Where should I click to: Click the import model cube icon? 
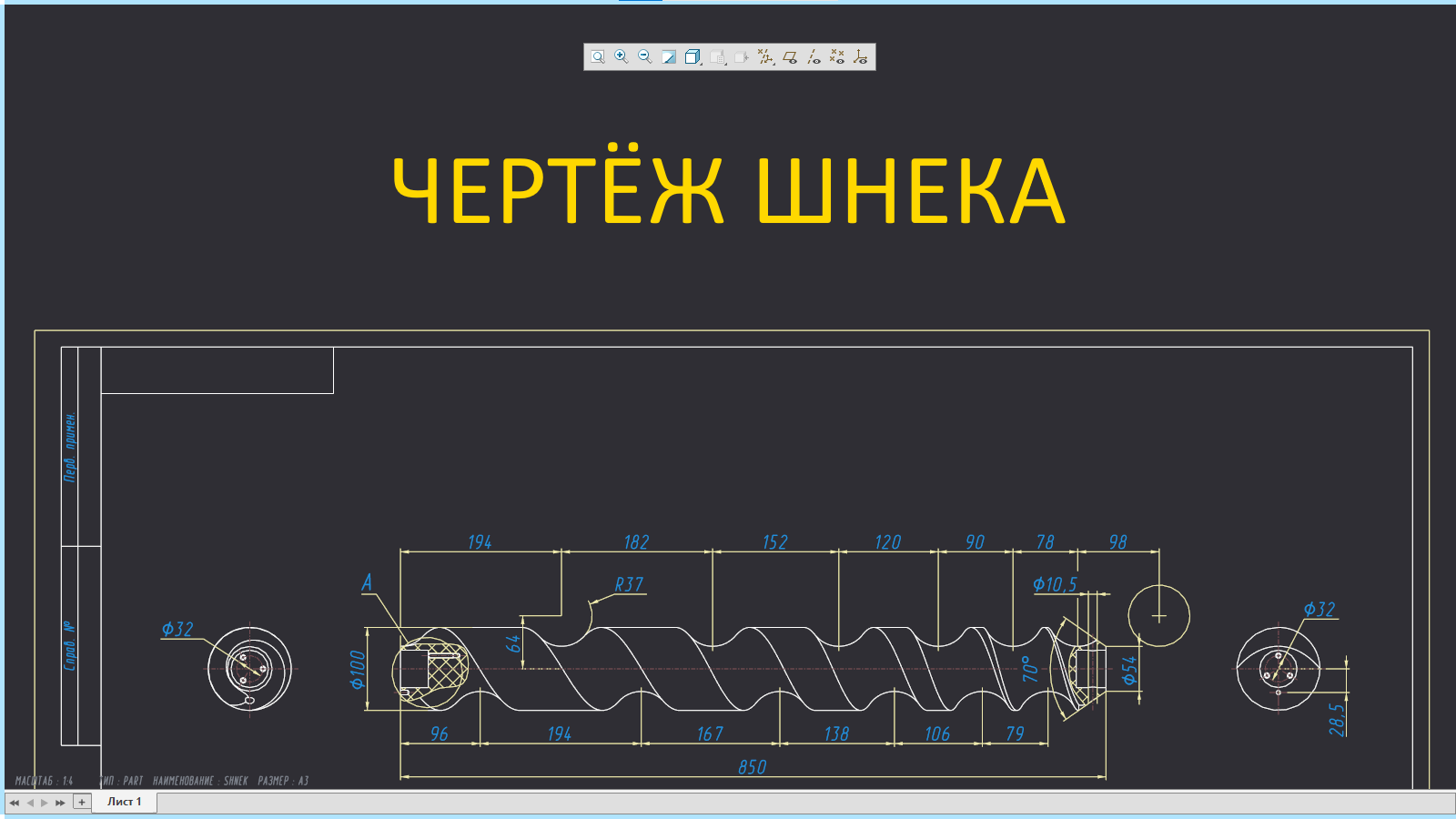pos(740,56)
